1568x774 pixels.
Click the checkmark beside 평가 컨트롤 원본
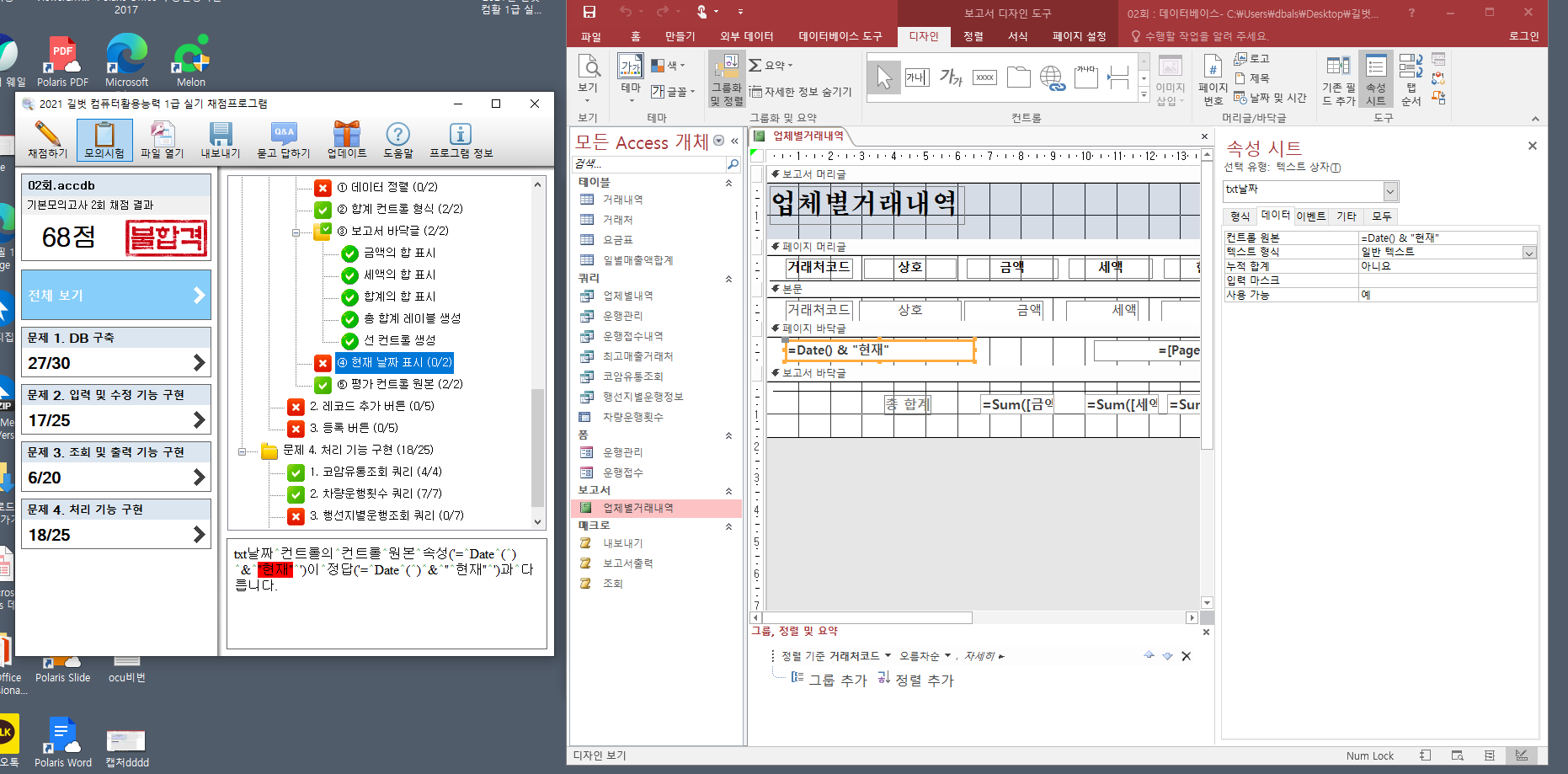coord(323,385)
